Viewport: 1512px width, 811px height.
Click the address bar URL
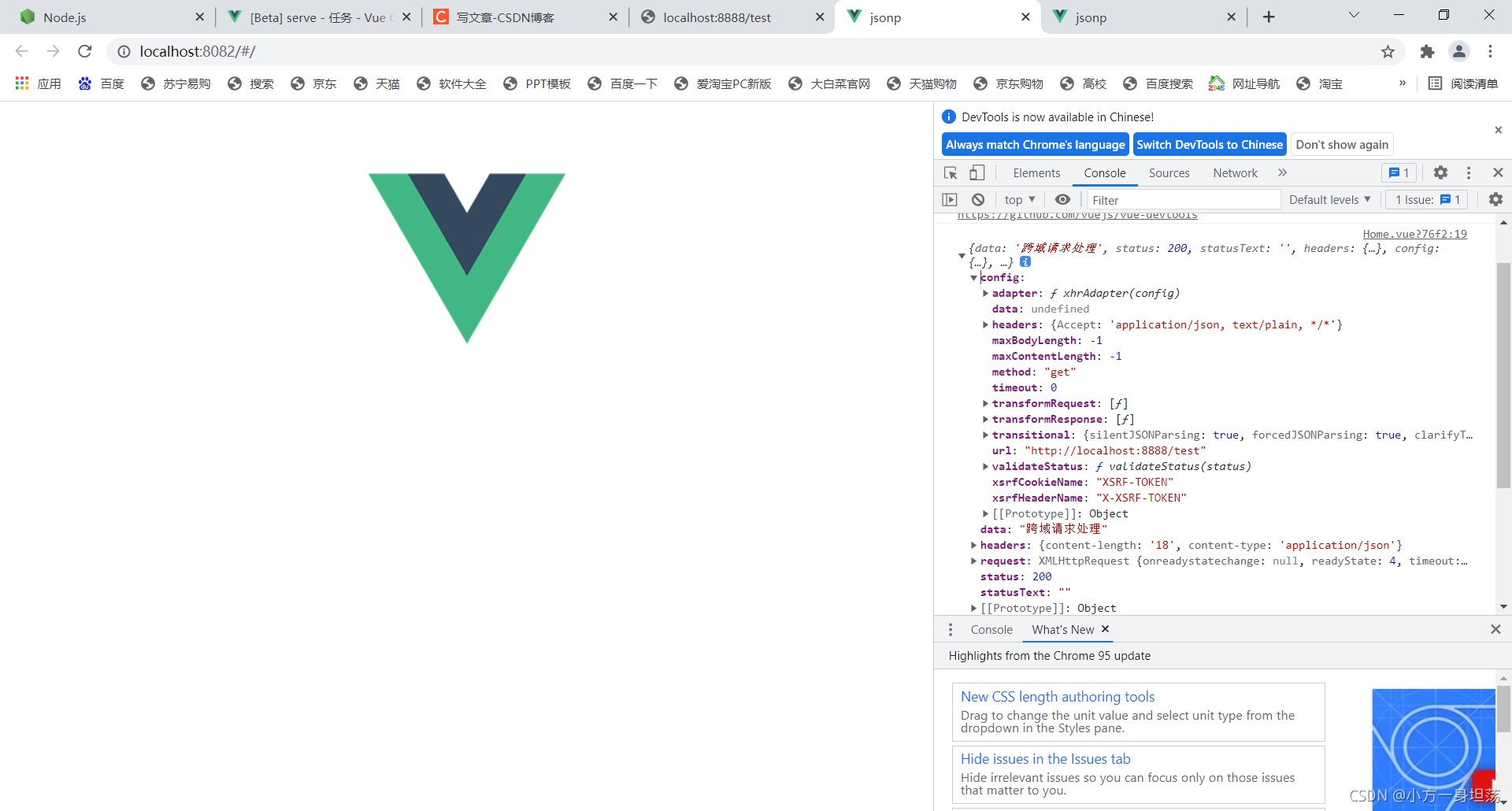pos(197,51)
